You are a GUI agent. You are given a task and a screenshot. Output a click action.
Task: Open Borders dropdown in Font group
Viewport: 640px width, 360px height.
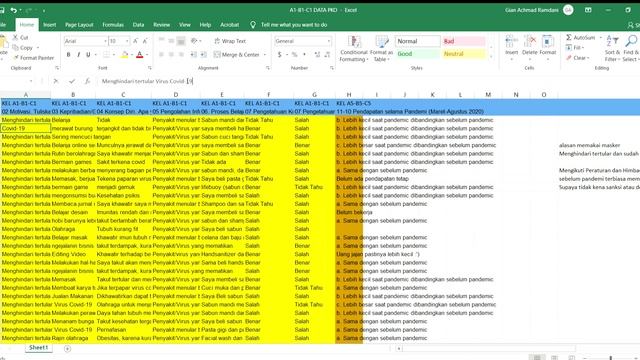[x=114, y=54]
